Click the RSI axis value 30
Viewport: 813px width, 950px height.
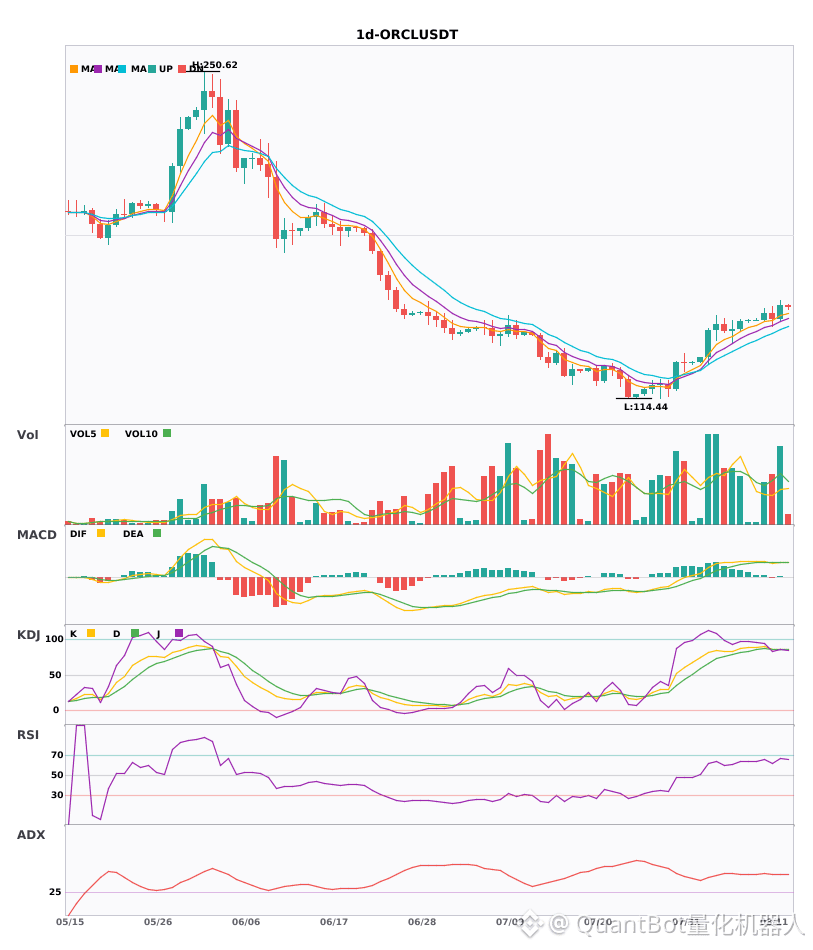(x=58, y=795)
